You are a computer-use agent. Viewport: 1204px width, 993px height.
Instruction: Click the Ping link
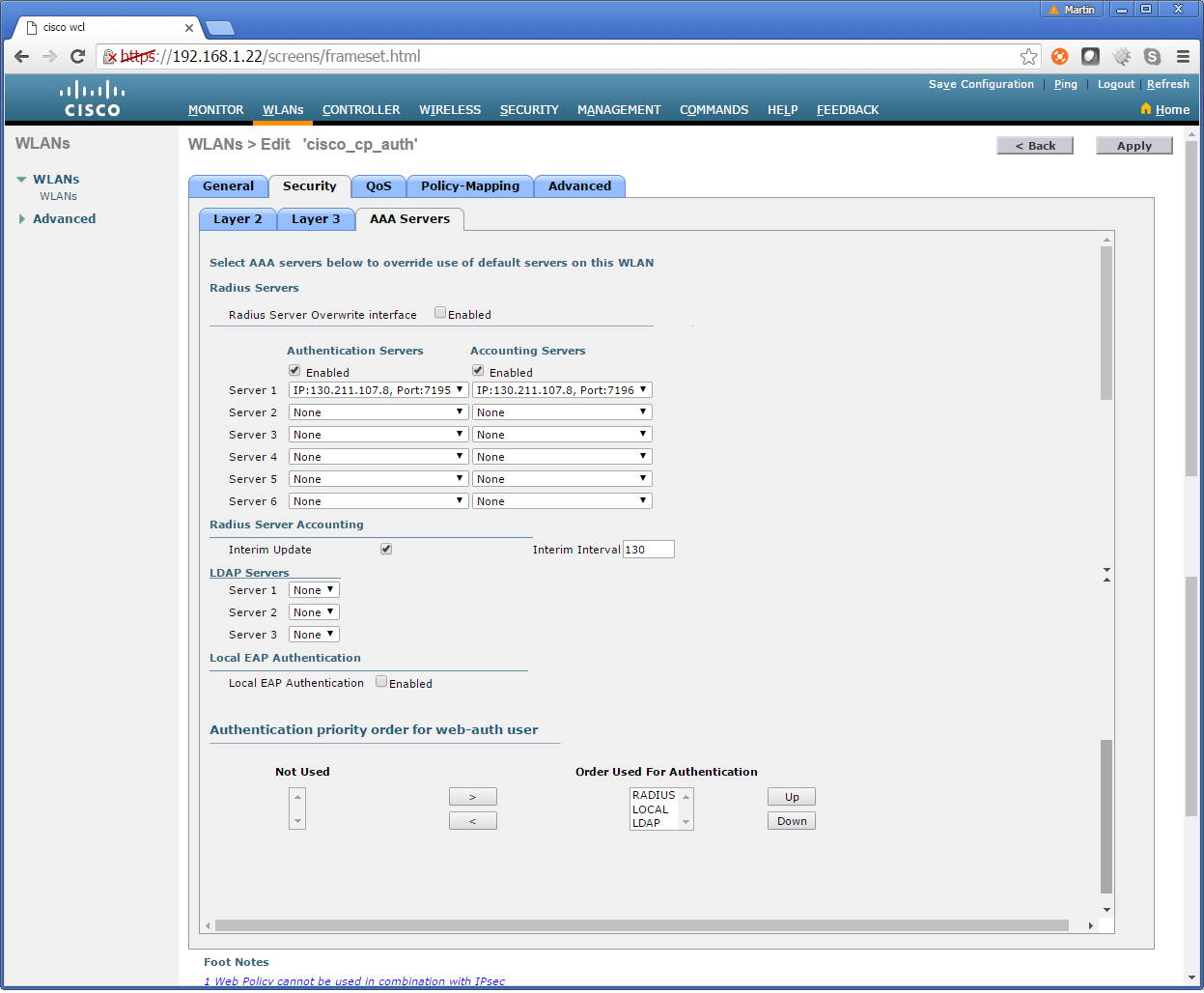click(1065, 84)
